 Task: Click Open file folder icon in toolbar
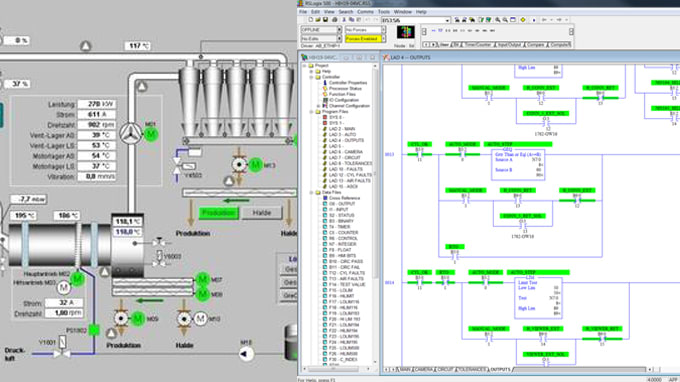coord(318,20)
